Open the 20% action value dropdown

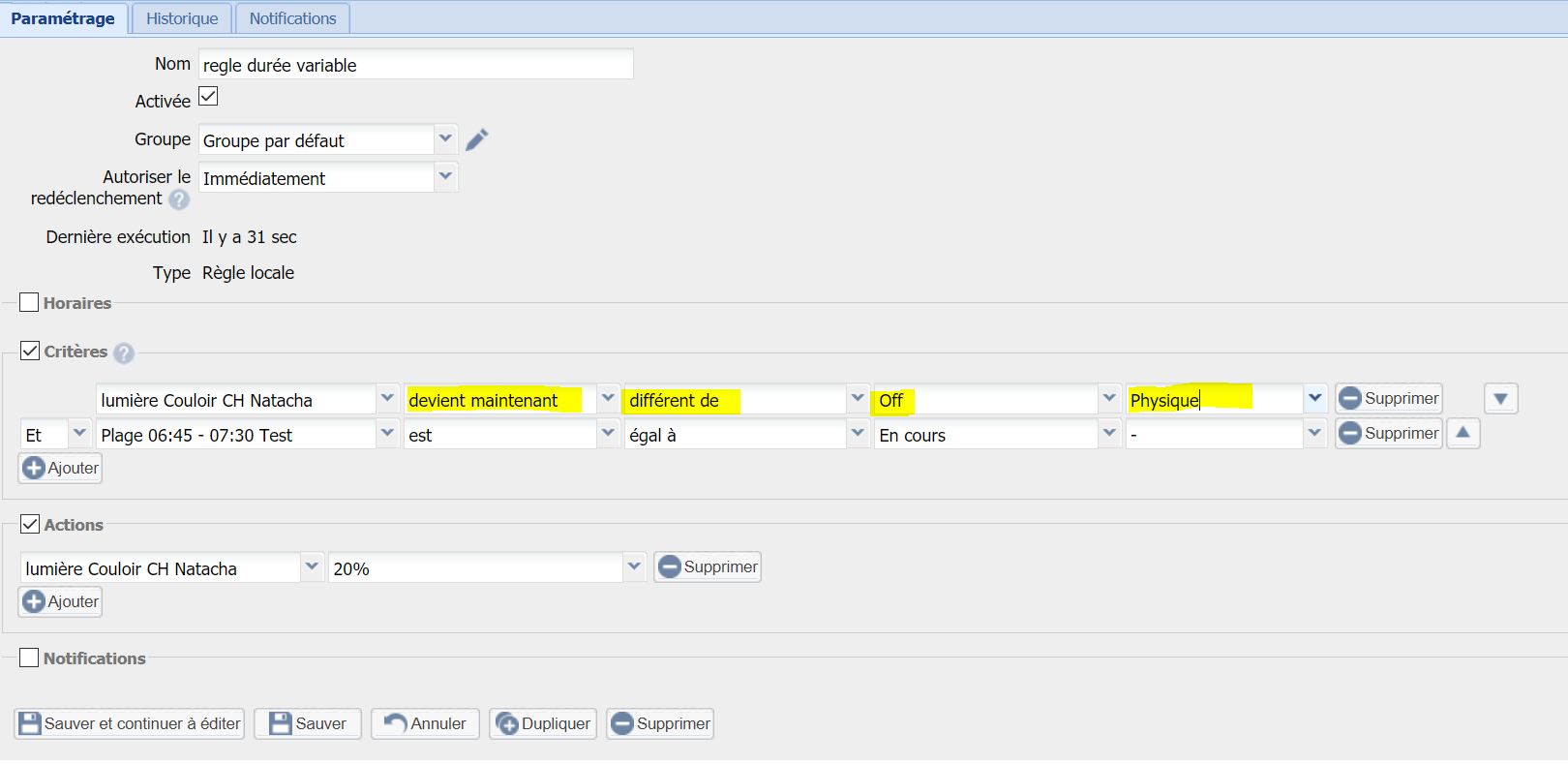(634, 566)
